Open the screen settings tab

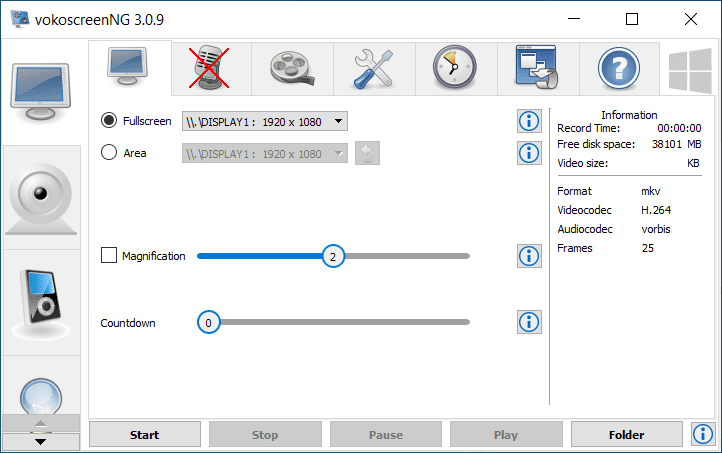[x=128, y=67]
